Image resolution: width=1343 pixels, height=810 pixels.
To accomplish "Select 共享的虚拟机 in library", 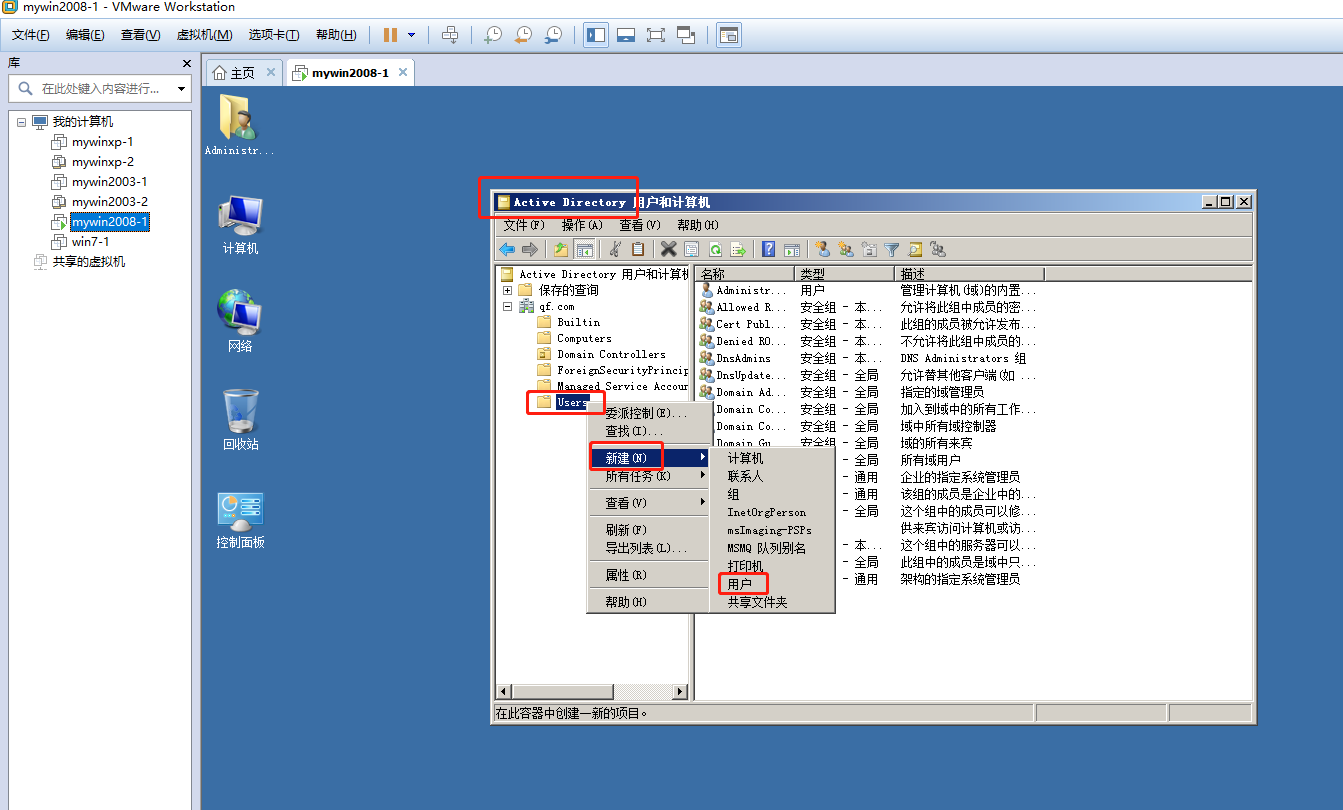I will click(x=88, y=262).
